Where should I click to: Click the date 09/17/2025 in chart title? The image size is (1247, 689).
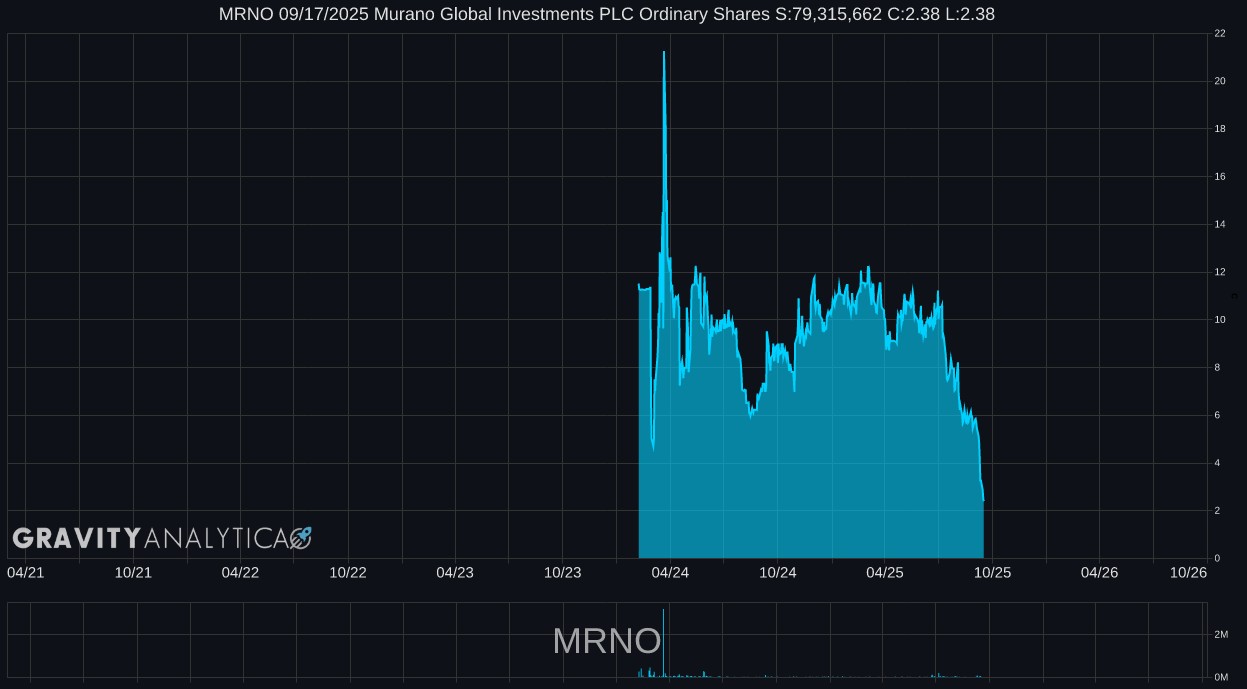pyautogui.click(x=323, y=14)
